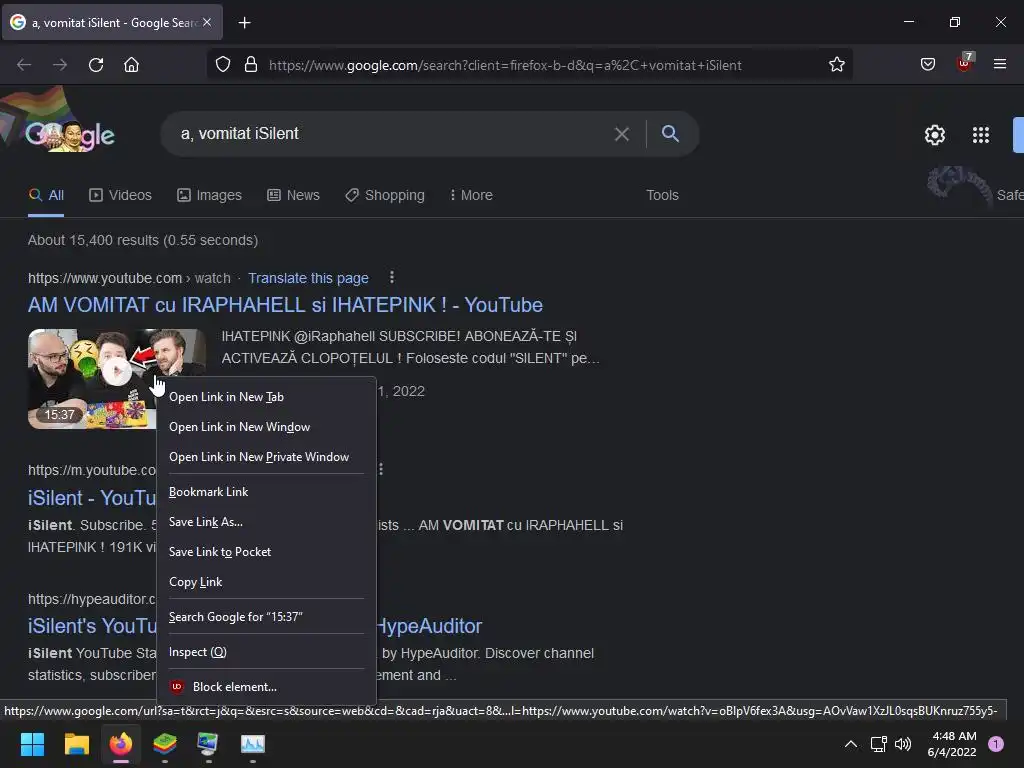The height and width of the screenshot is (768, 1024).
Task: Choose Open Link in New Window
Action: (x=266, y=426)
